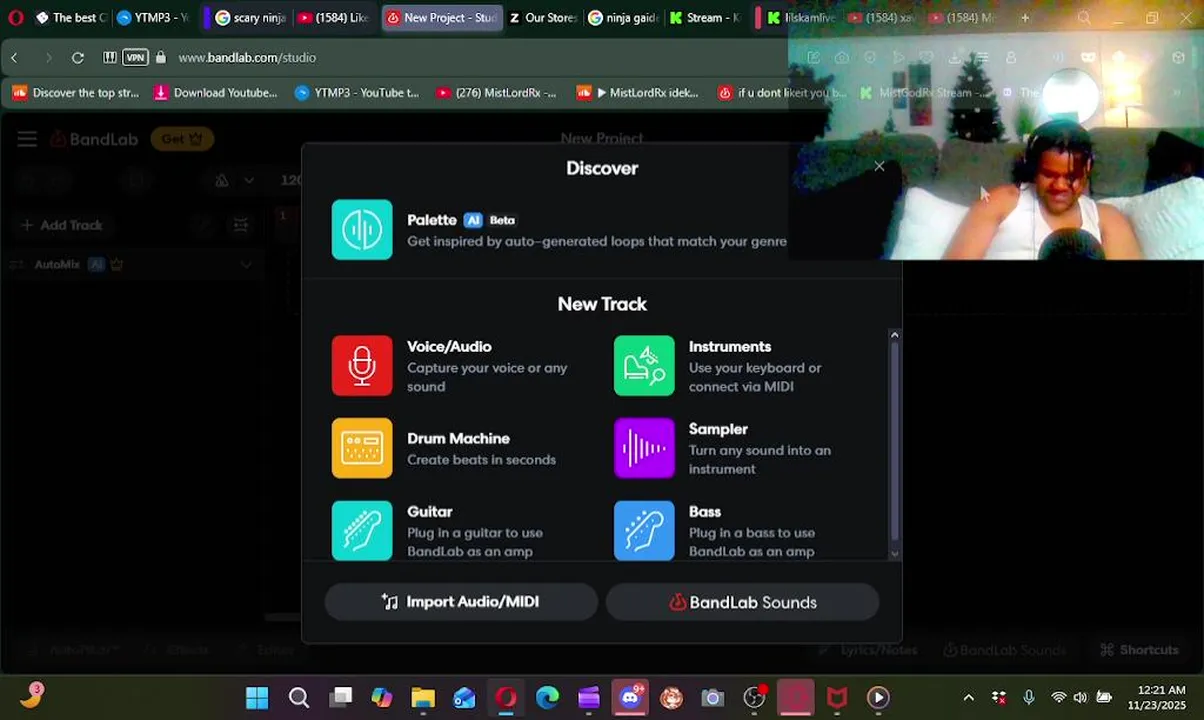Image resolution: width=1204 pixels, height=720 pixels.
Task: Open Wi-Fi settings in system tray
Action: (1058, 698)
